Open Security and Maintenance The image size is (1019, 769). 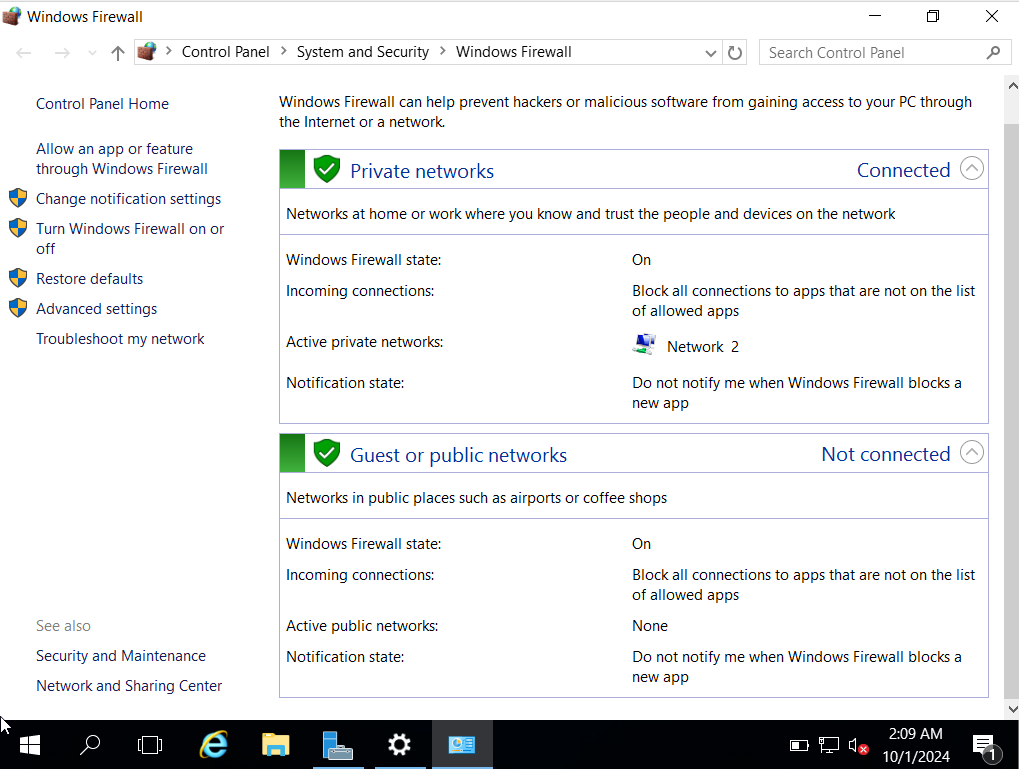click(x=120, y=656)
